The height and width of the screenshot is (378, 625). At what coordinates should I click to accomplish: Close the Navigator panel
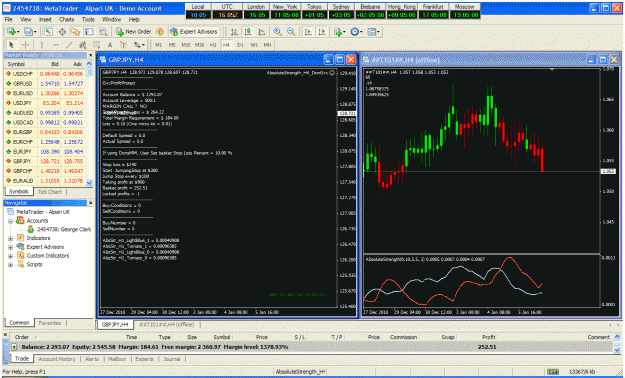90,203
